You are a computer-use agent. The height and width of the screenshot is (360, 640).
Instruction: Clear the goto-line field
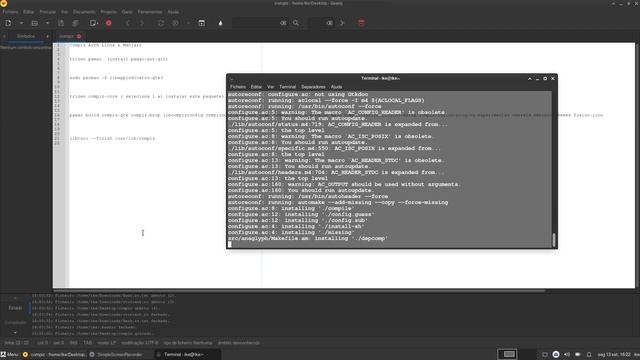coord(329,23)
